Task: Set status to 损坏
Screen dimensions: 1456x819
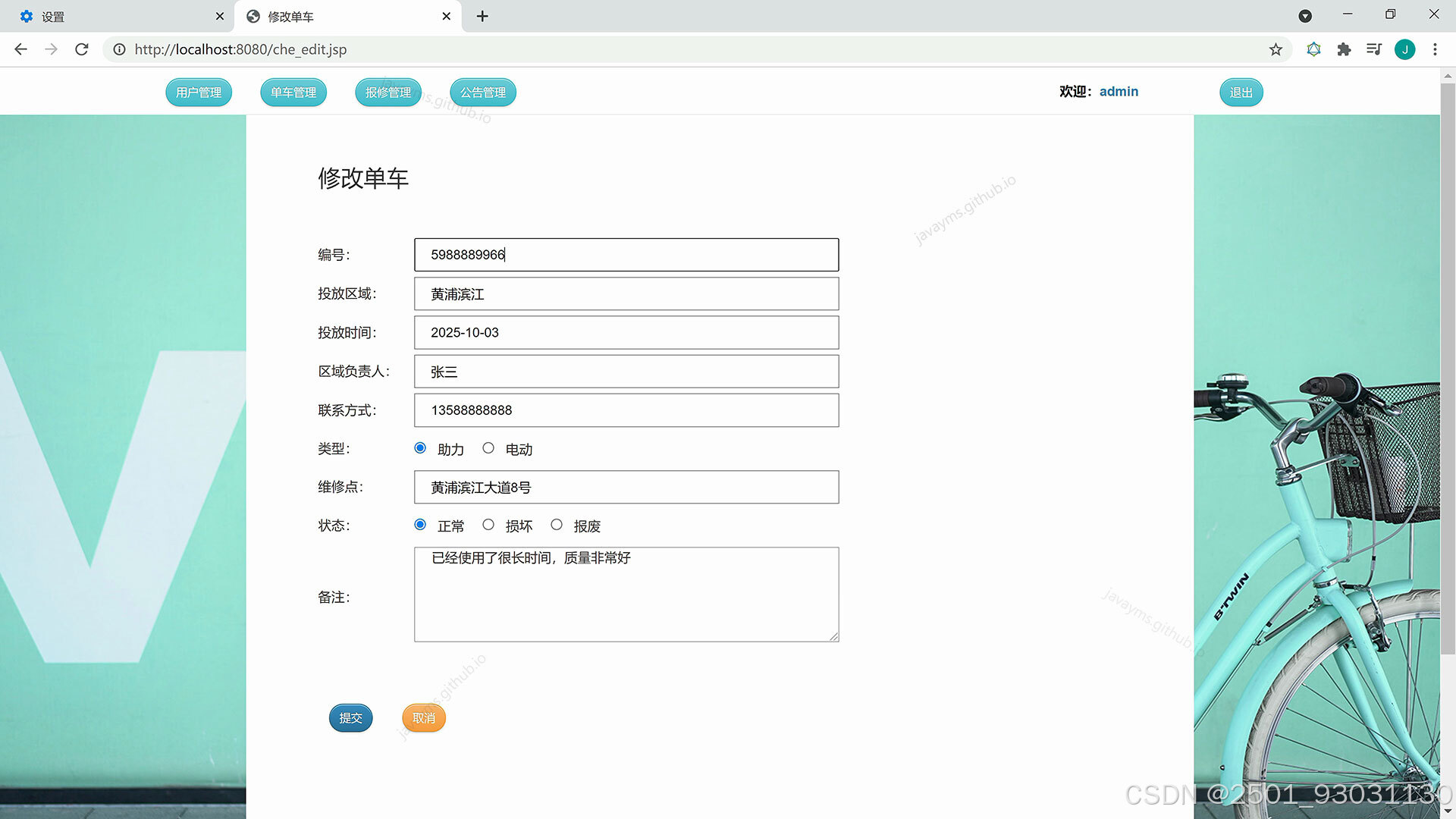Action: (488, 525)
